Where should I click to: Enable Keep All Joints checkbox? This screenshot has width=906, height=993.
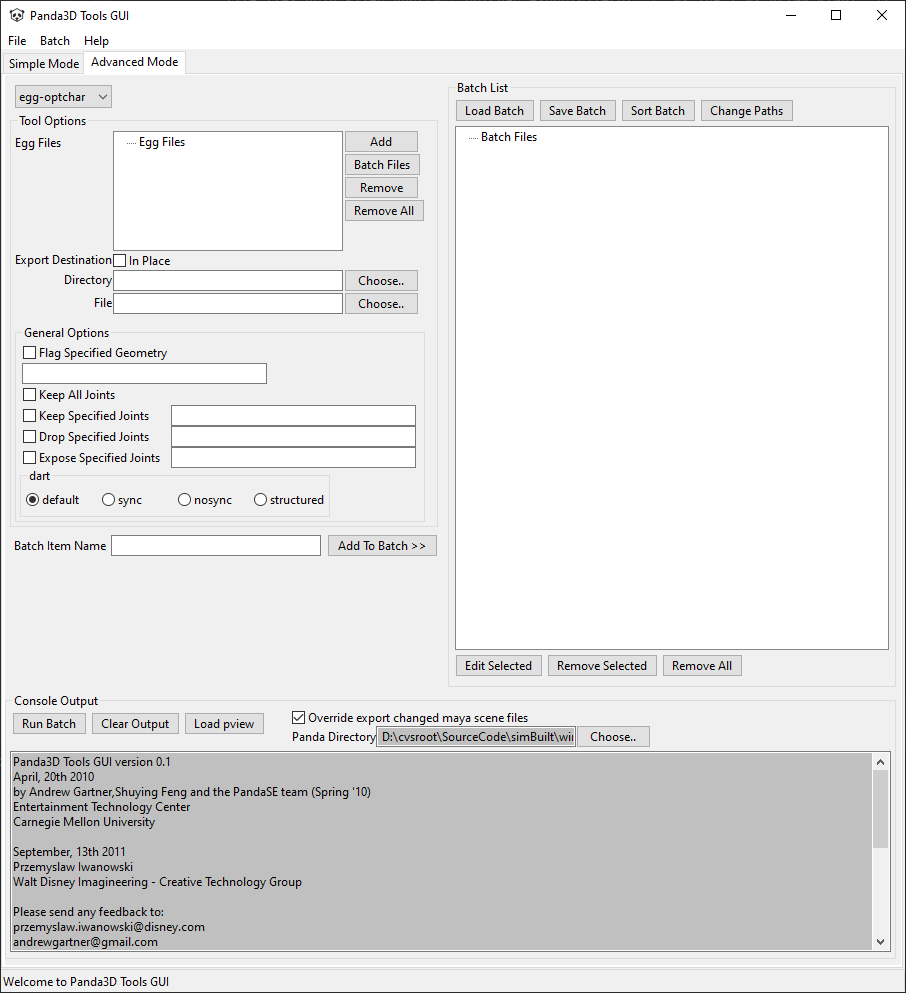(29, 395)
